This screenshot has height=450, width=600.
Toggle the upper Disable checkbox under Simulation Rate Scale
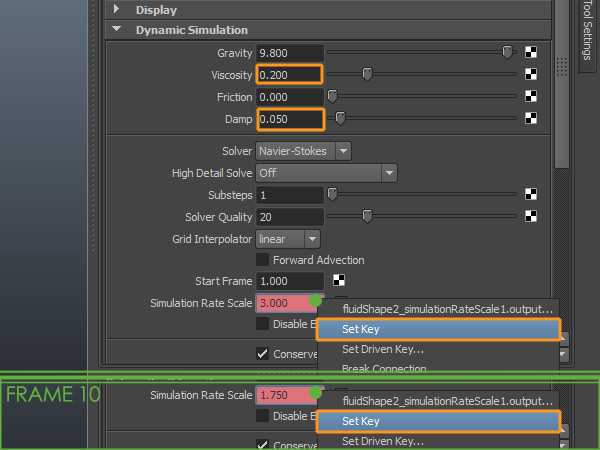(x=263, y=324)
